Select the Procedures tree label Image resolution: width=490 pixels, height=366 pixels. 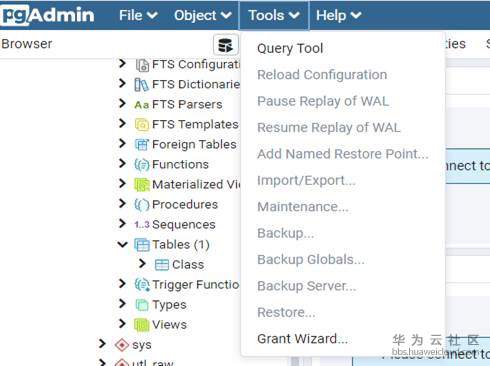coord(185,204)
